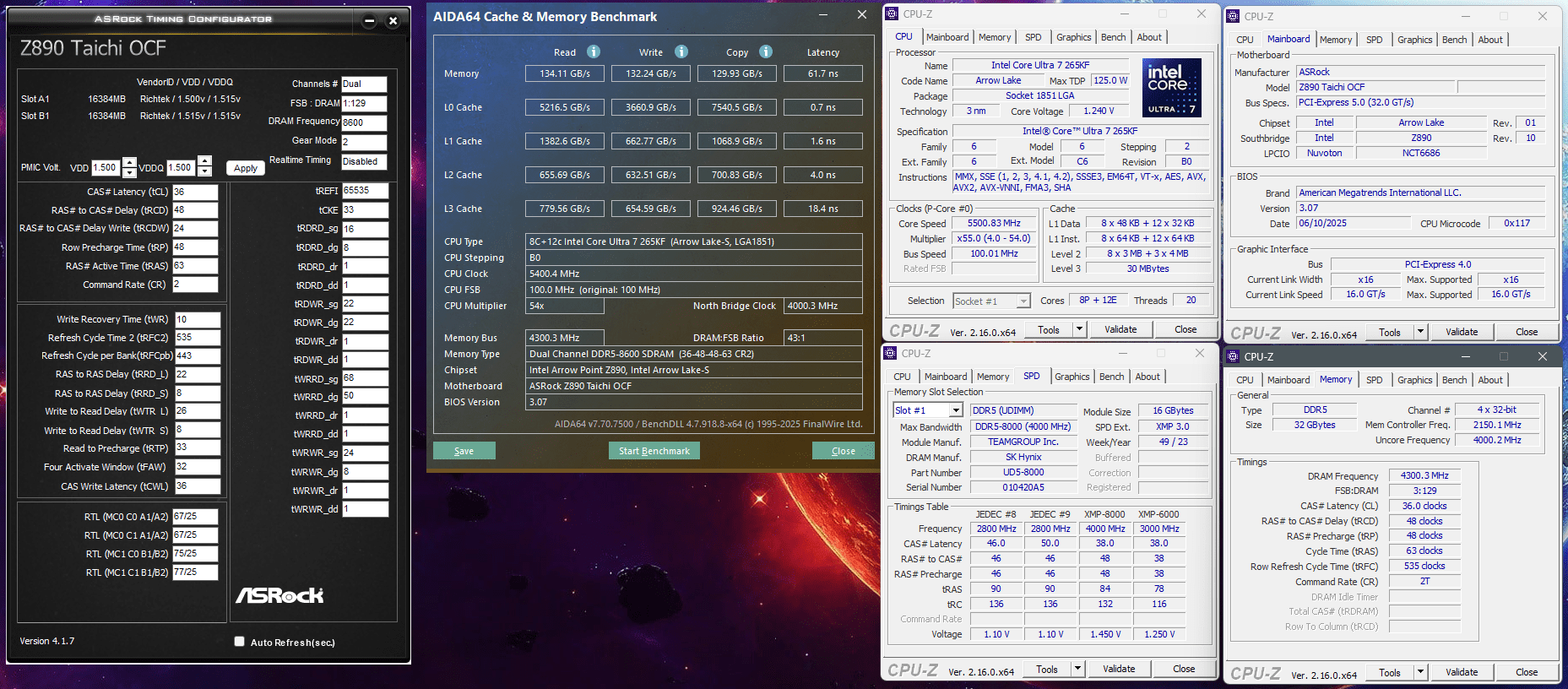This screenshot has width=1568, height=689.
Task: Expand Tools dropdown arrow in the Processor CPU-Z window
Action: (1079, 329)
